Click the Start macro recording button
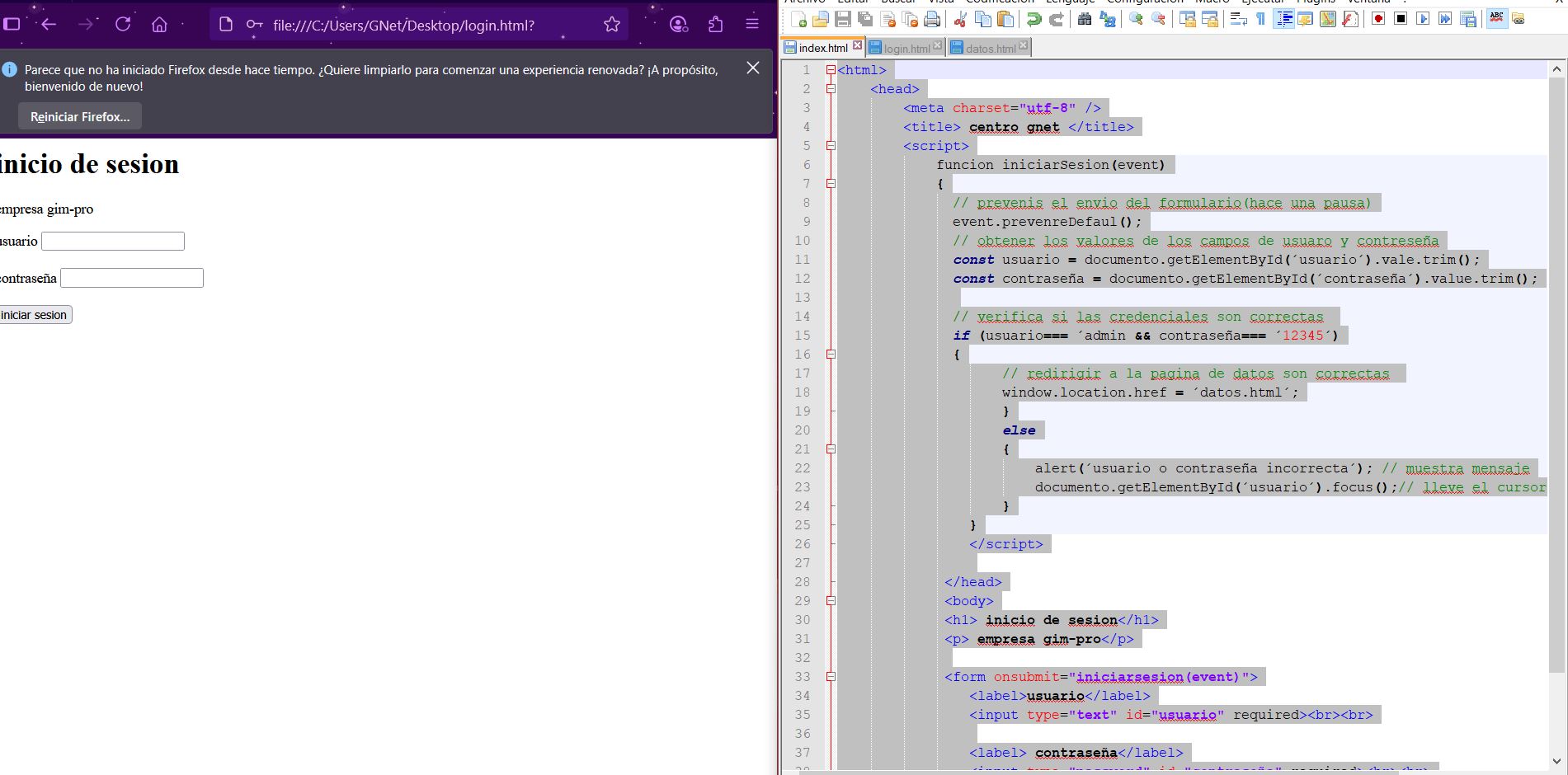The image size is (1568, 775). (1378, 19)
